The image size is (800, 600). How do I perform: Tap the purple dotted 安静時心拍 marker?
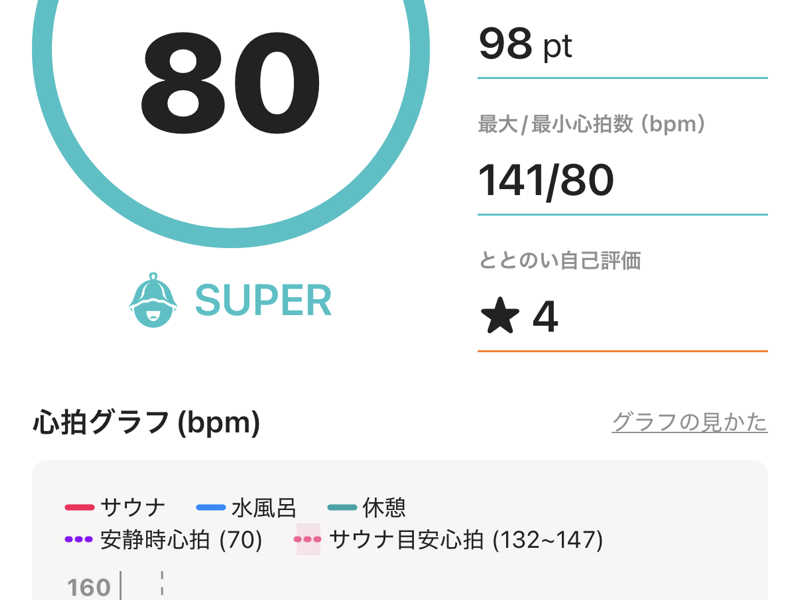tap(79, 540)
